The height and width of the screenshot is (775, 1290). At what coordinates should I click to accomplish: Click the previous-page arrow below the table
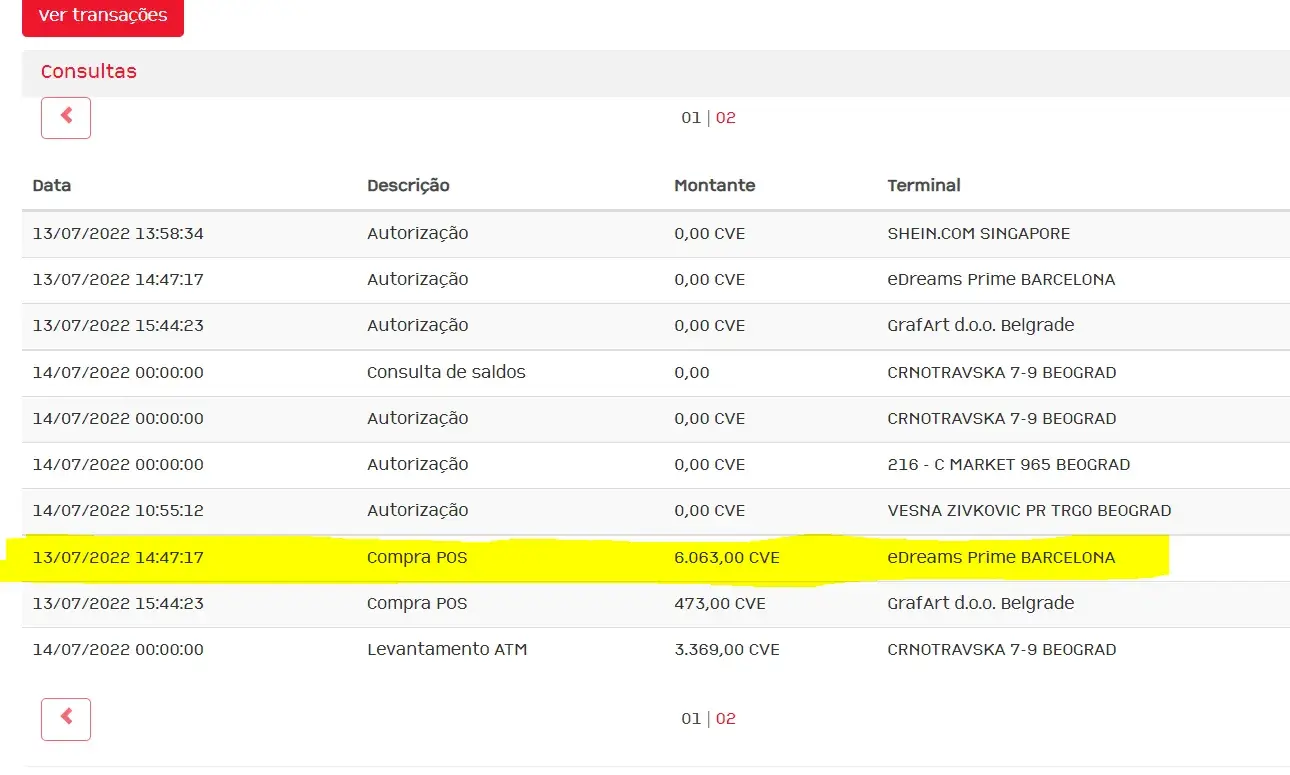[66, 719]
